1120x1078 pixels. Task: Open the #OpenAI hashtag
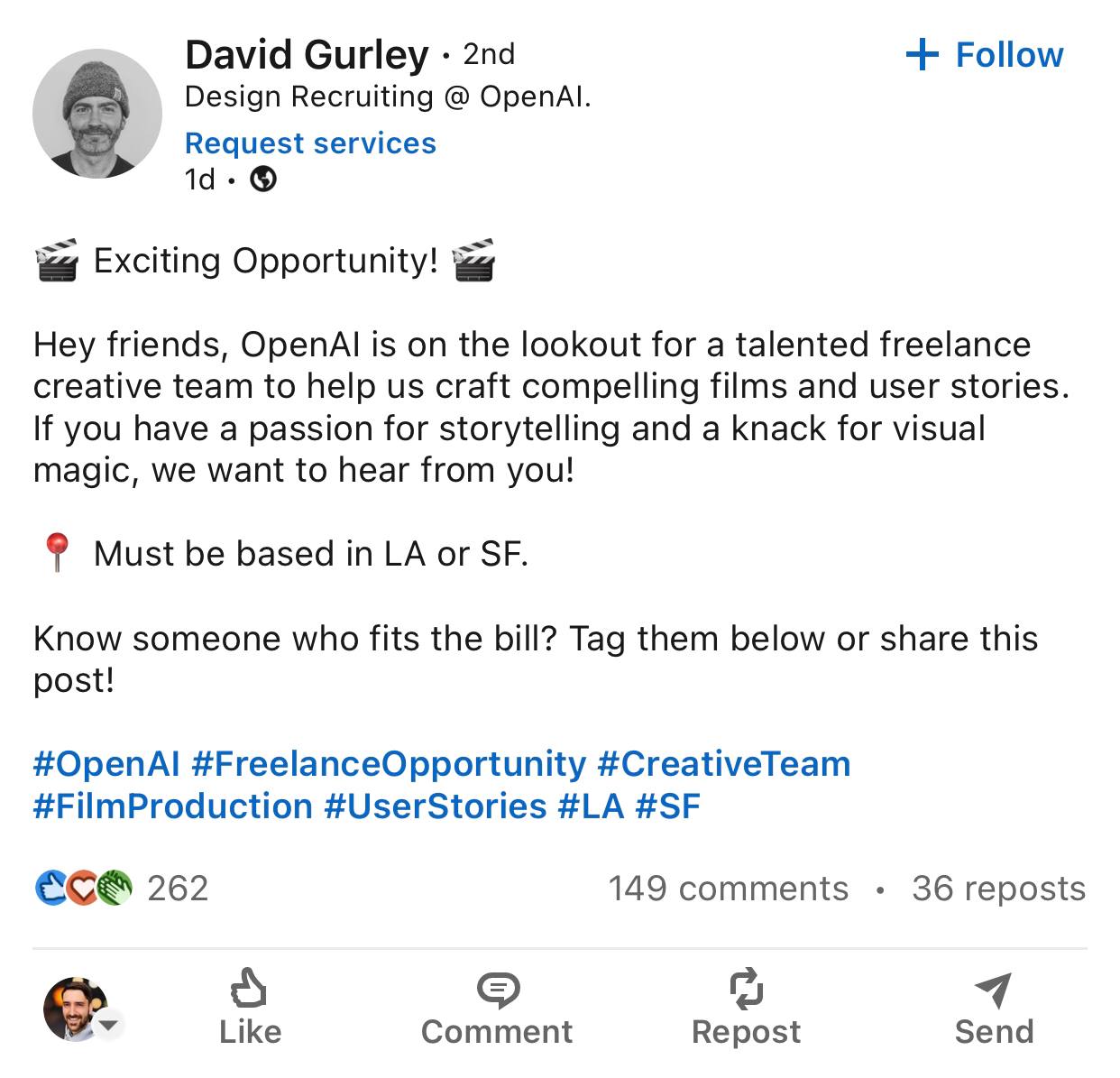click(x=106, y=764)
